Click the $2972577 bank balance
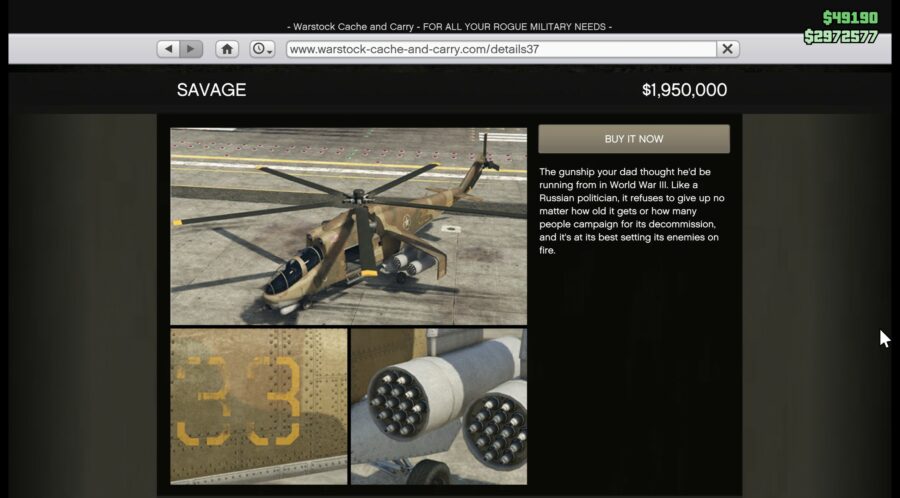The image size is (900, 498). point(841,37)
